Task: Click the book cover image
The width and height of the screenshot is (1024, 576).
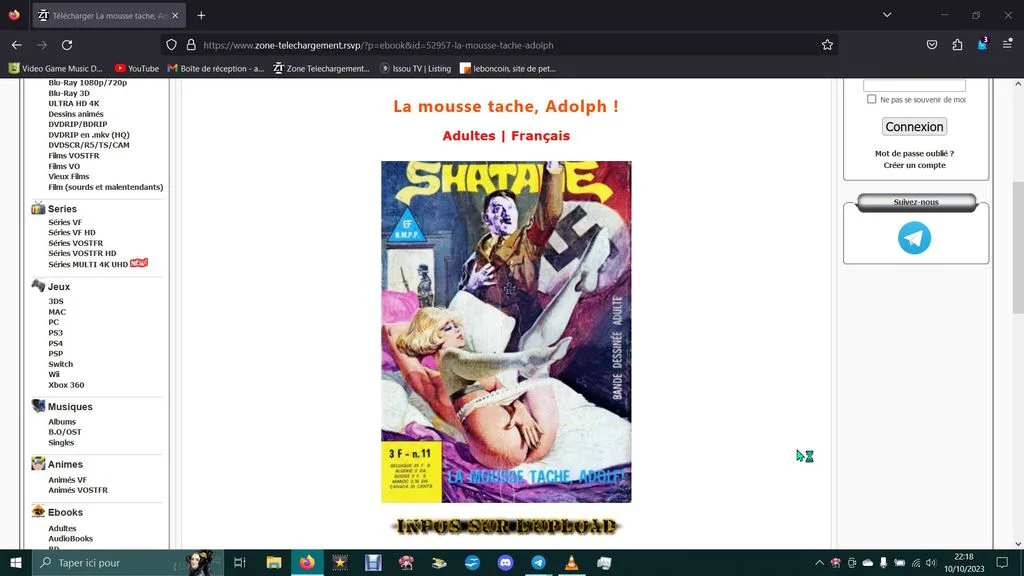Action: click(x=506, y=332)
